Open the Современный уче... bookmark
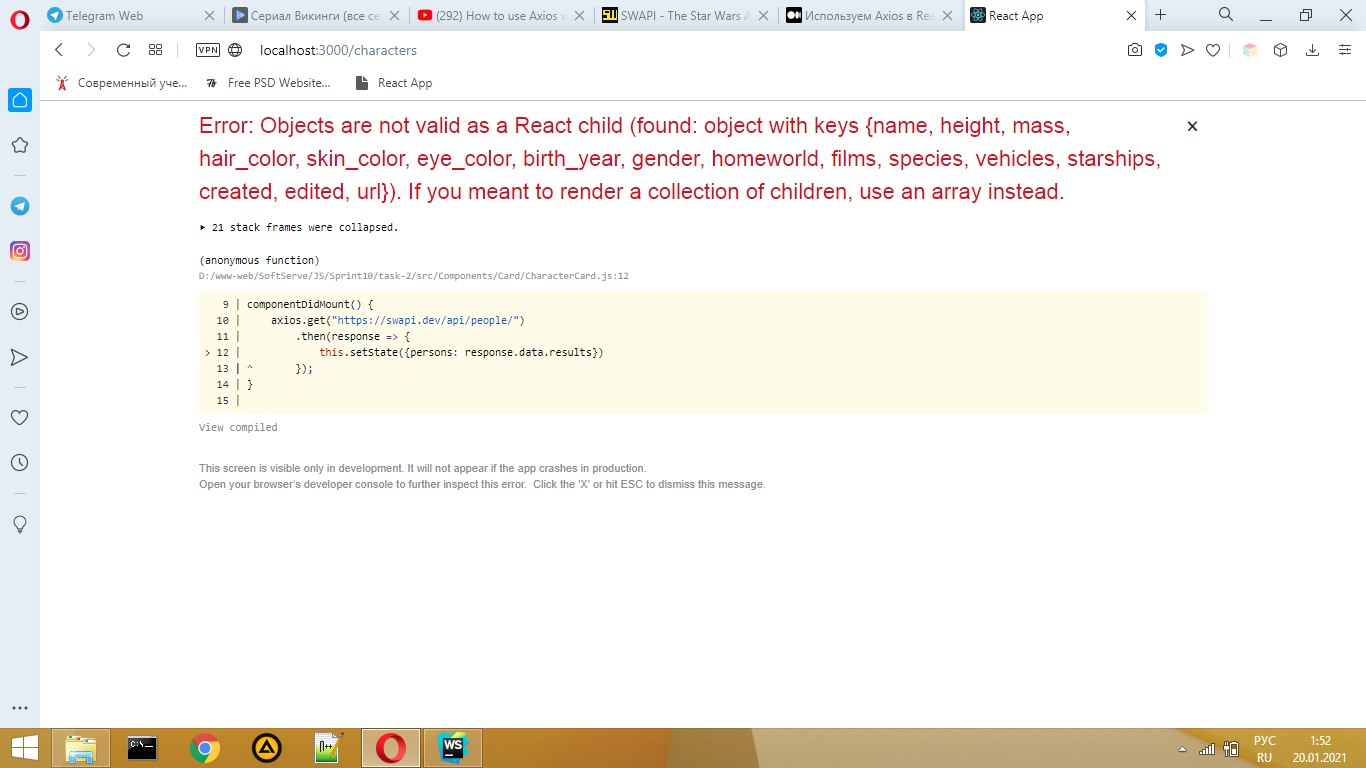1366x768 pixels. (x=121, y=83)
